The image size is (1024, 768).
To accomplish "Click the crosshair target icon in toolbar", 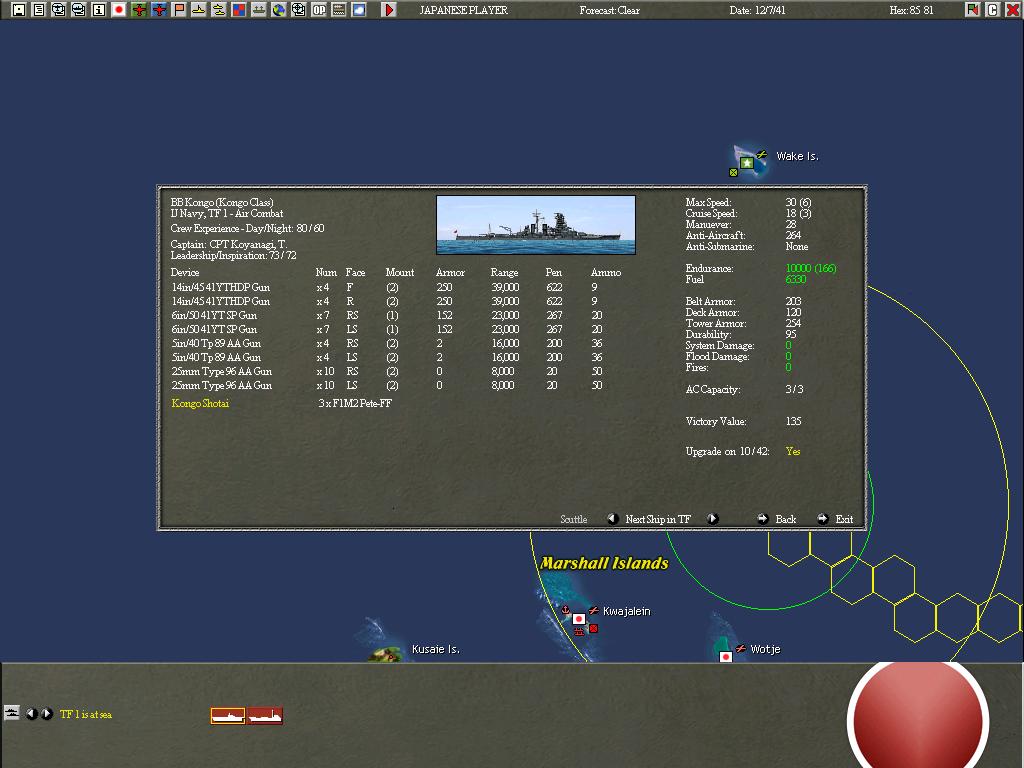I will (x=298, y=10).
